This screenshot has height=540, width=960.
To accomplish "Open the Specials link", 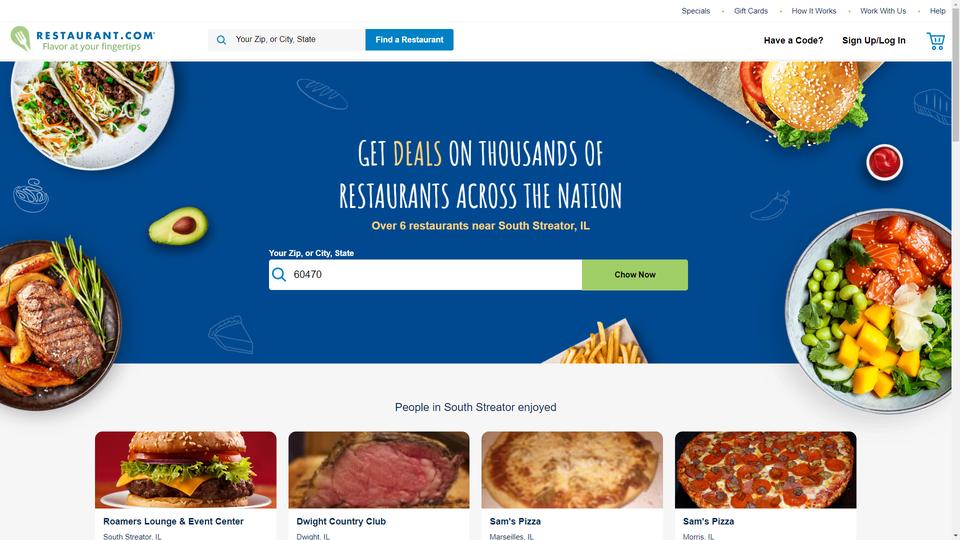I will click(x=696, y=11).
